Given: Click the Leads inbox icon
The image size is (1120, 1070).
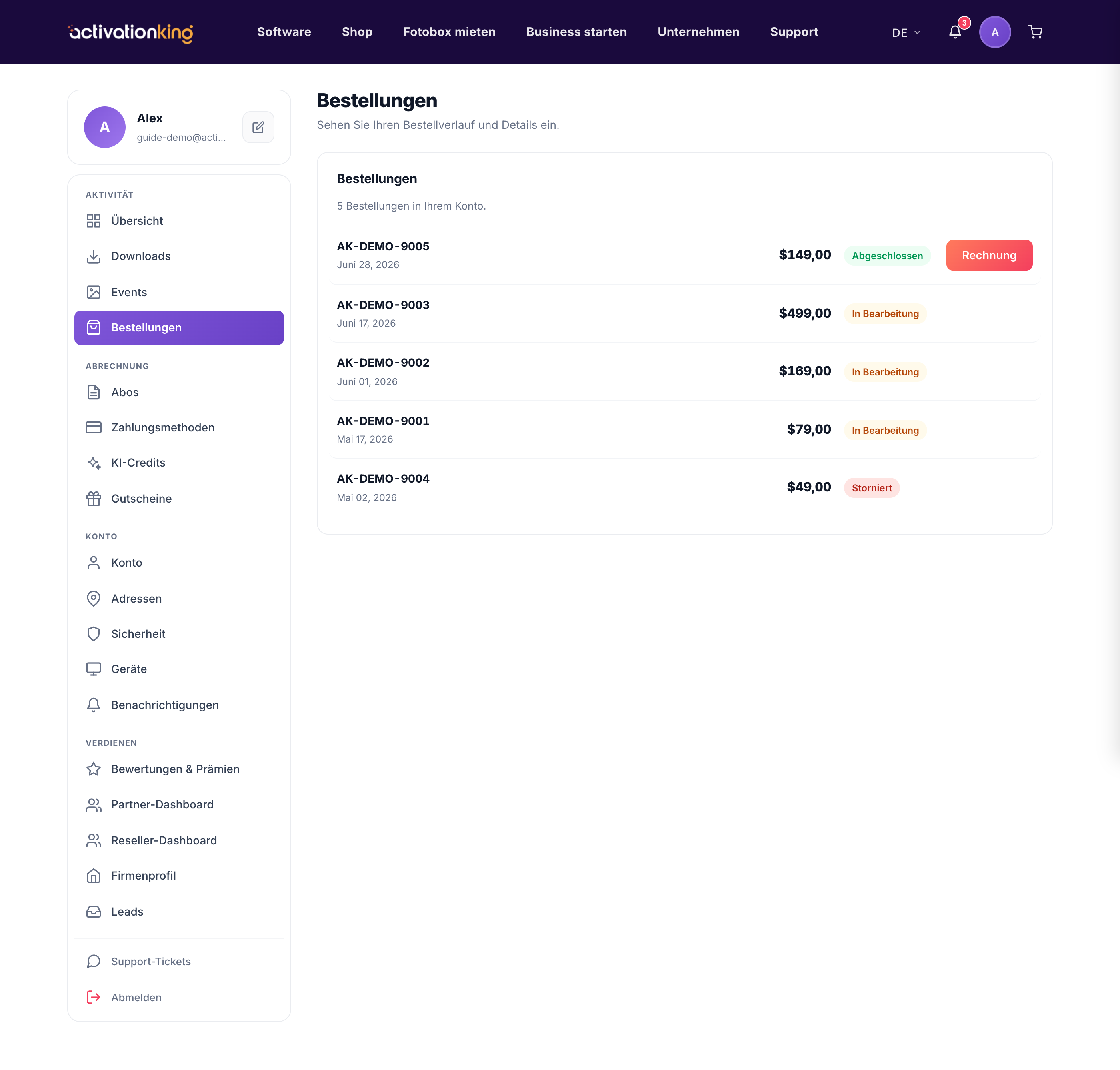Looking at the screenshot, I should tap(94, 912).
